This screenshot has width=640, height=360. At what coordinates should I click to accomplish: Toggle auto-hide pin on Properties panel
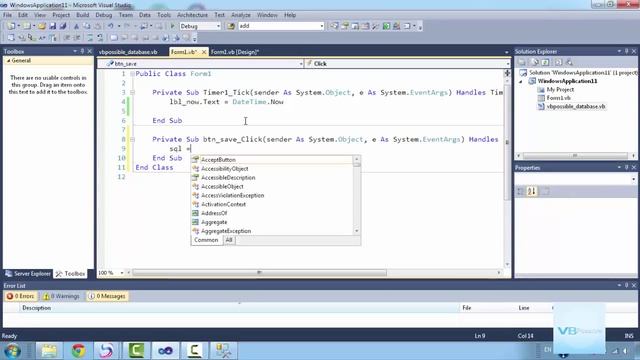[x=627, y=168]
